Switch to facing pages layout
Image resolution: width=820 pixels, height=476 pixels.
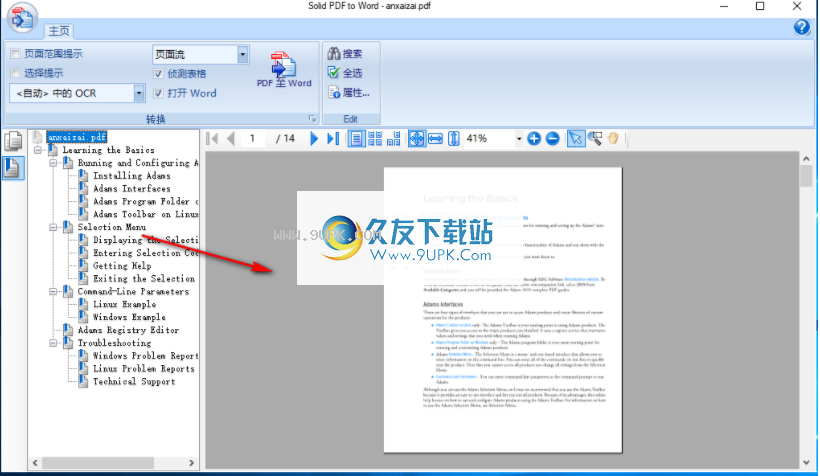[394, 139]
